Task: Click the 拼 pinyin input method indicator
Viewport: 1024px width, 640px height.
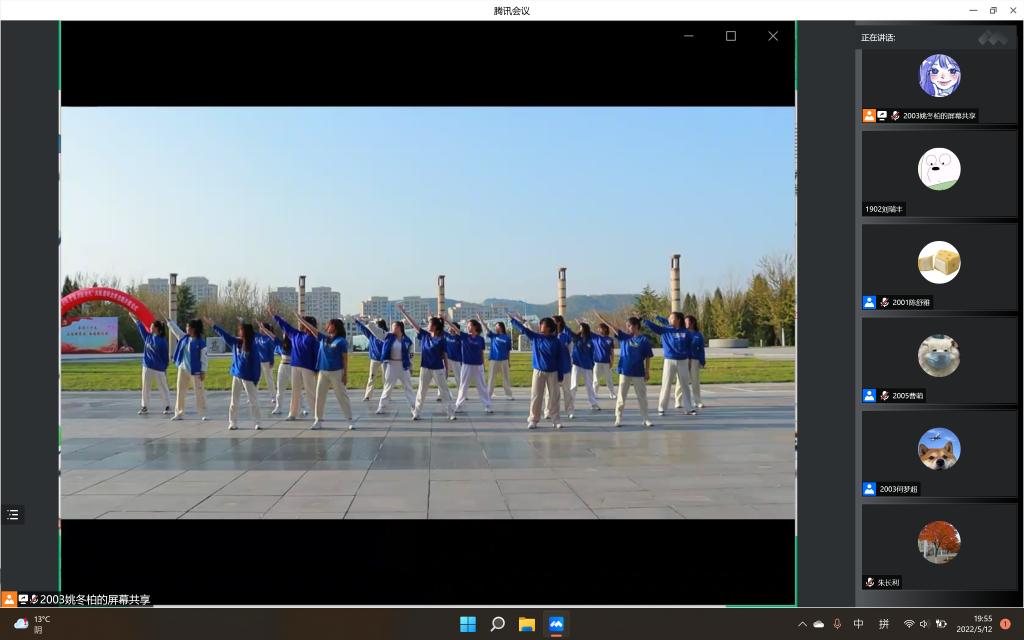Action: (884, 624)
